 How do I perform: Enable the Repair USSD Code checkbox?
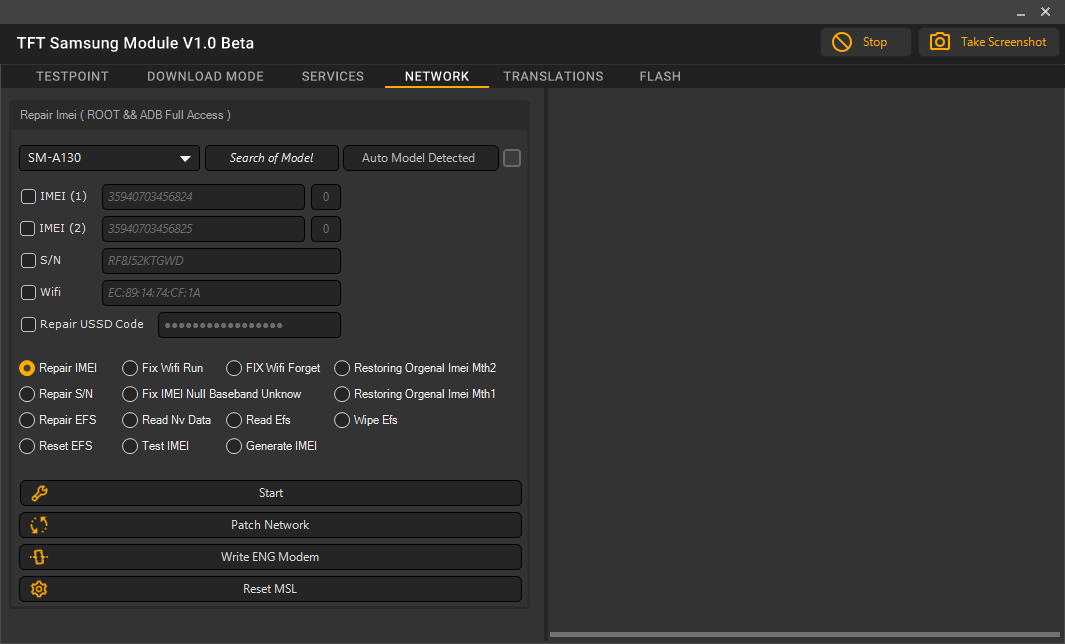coord(28,324)
